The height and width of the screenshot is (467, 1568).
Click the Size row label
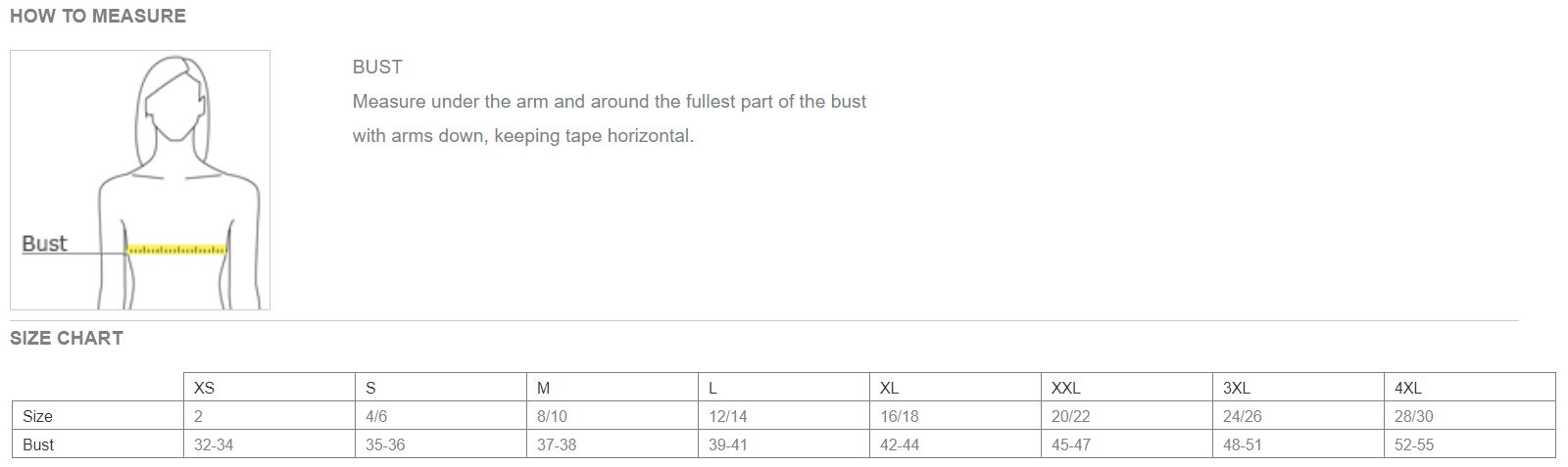(37, 416)
